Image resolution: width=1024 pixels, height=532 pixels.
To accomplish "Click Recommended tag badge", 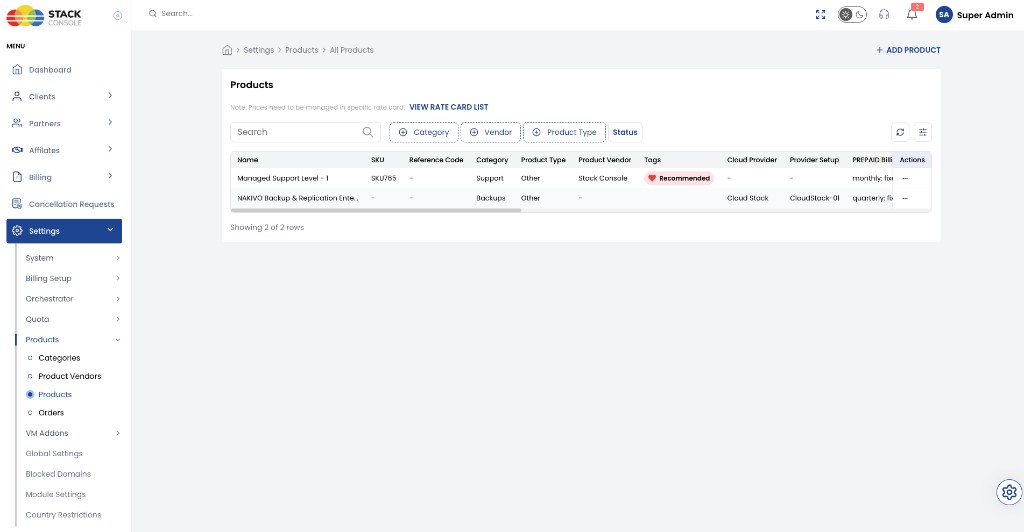I will coord(679,178).
